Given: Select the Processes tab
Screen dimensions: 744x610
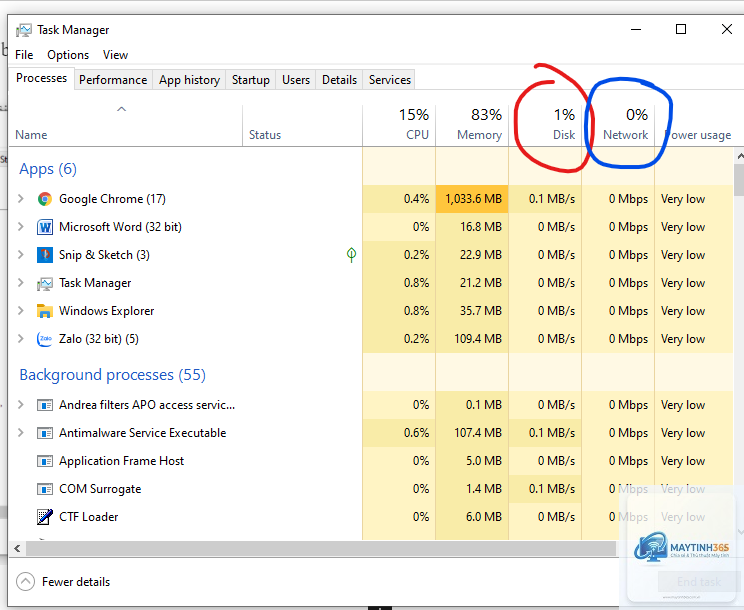Looking at the screenshot, I should 41,78.
